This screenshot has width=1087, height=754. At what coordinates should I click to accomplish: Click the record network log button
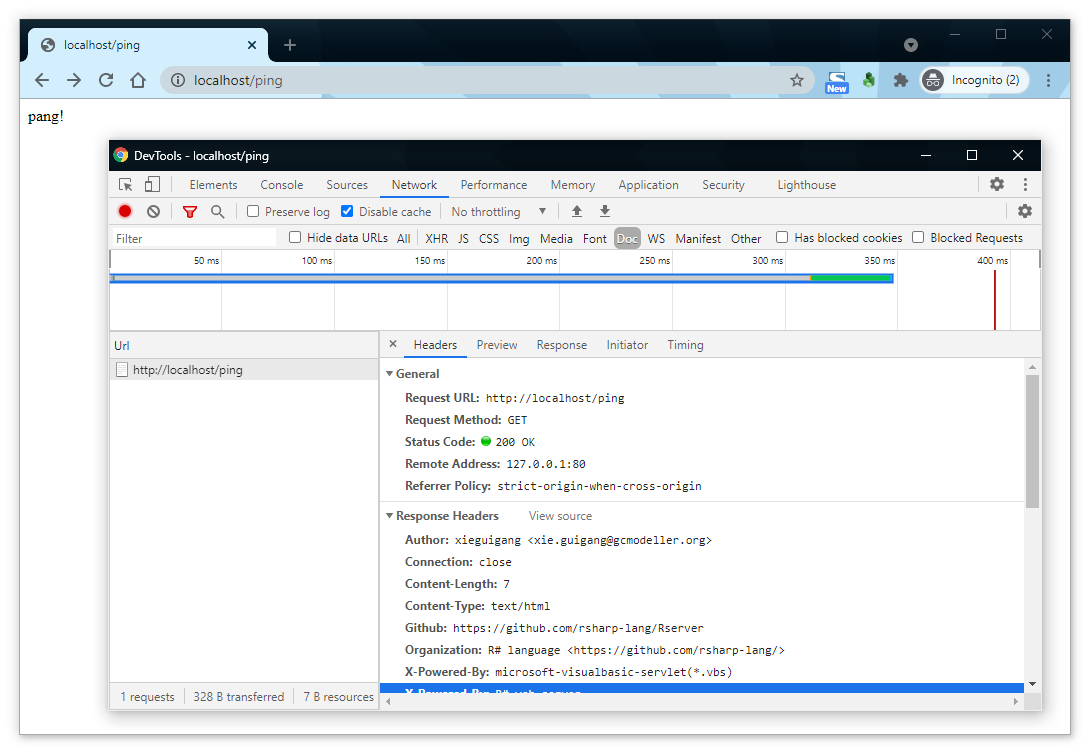[125, 211]
